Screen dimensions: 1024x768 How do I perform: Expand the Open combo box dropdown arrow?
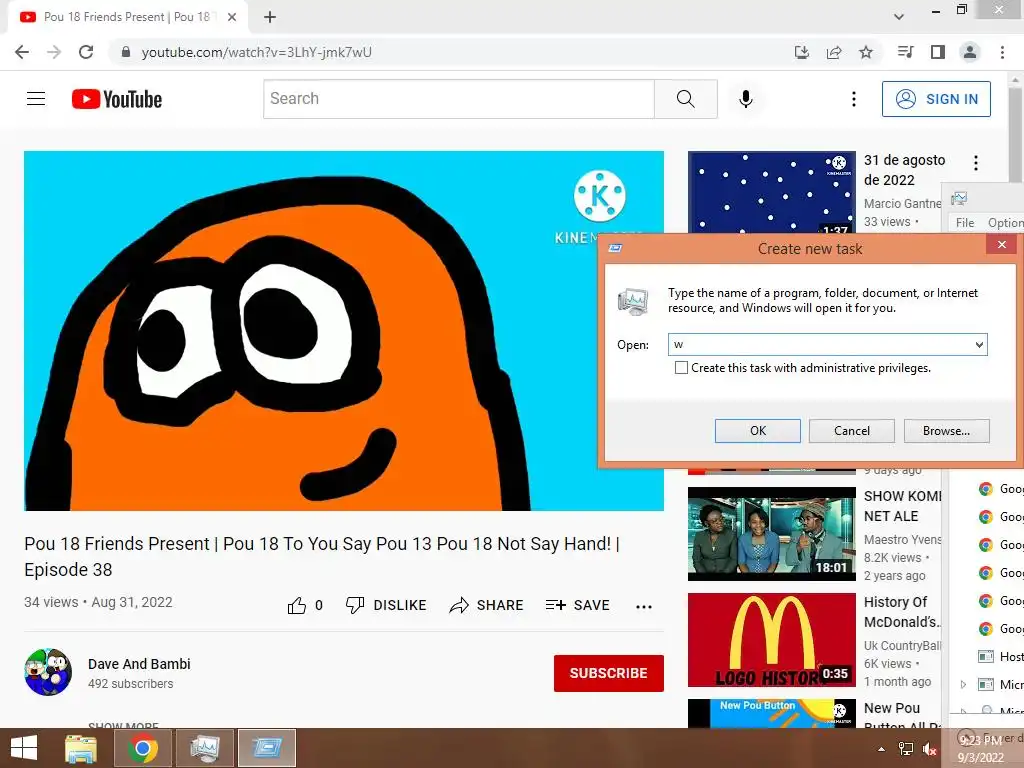coord(979,345)
